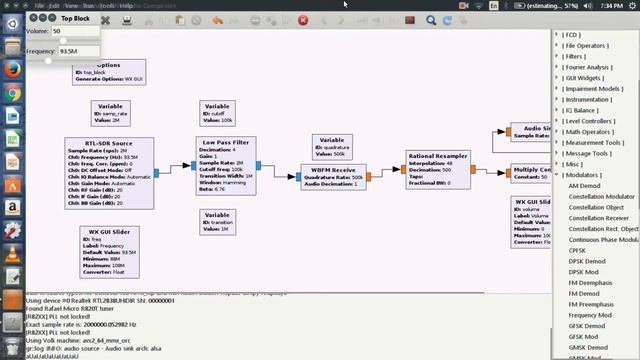Click the sound volume indicator in top panel
The height and width of the screenshot is (360, 640).
click(x=588, y=6)
